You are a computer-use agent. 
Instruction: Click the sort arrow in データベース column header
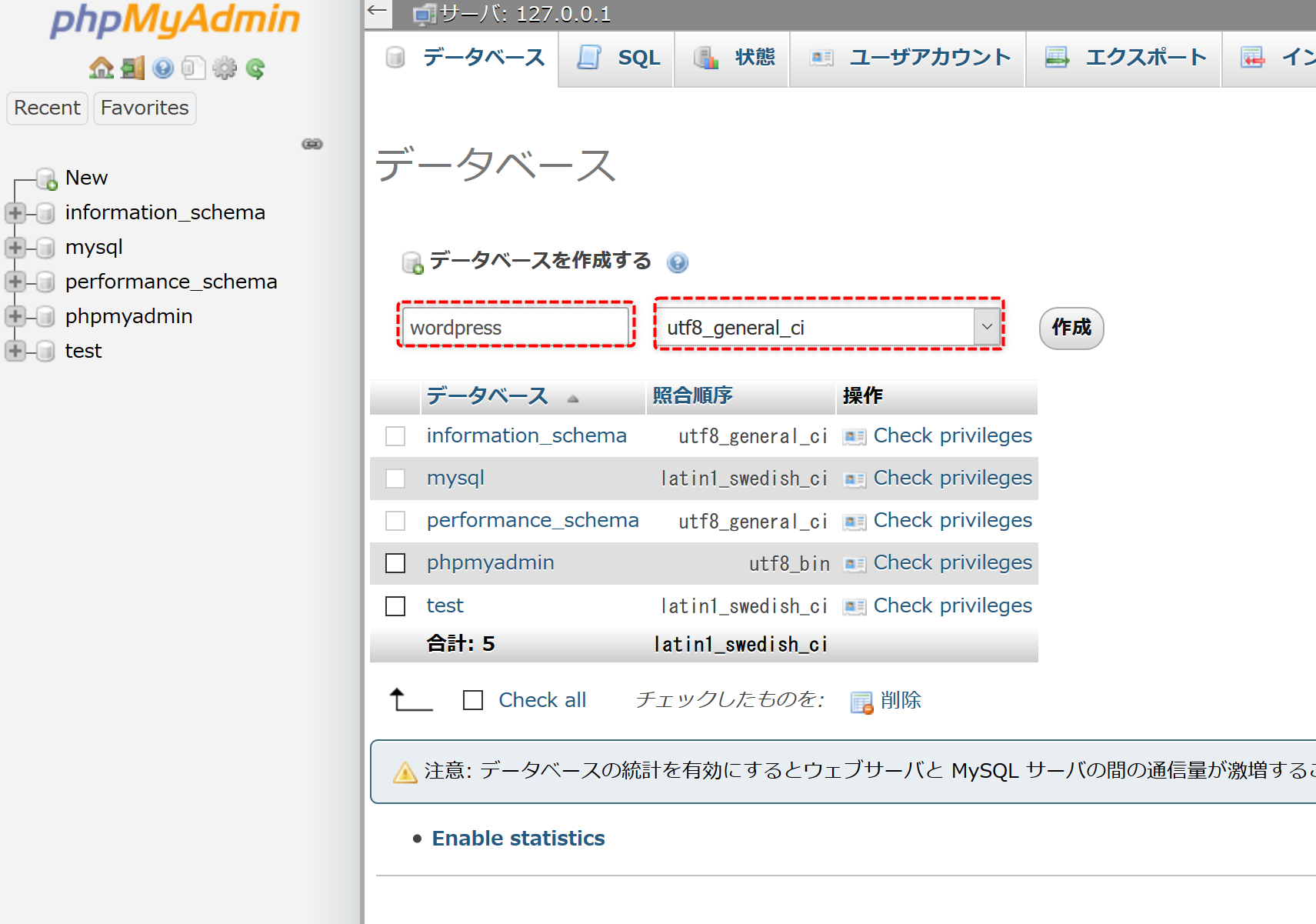(x=573, y=399)
